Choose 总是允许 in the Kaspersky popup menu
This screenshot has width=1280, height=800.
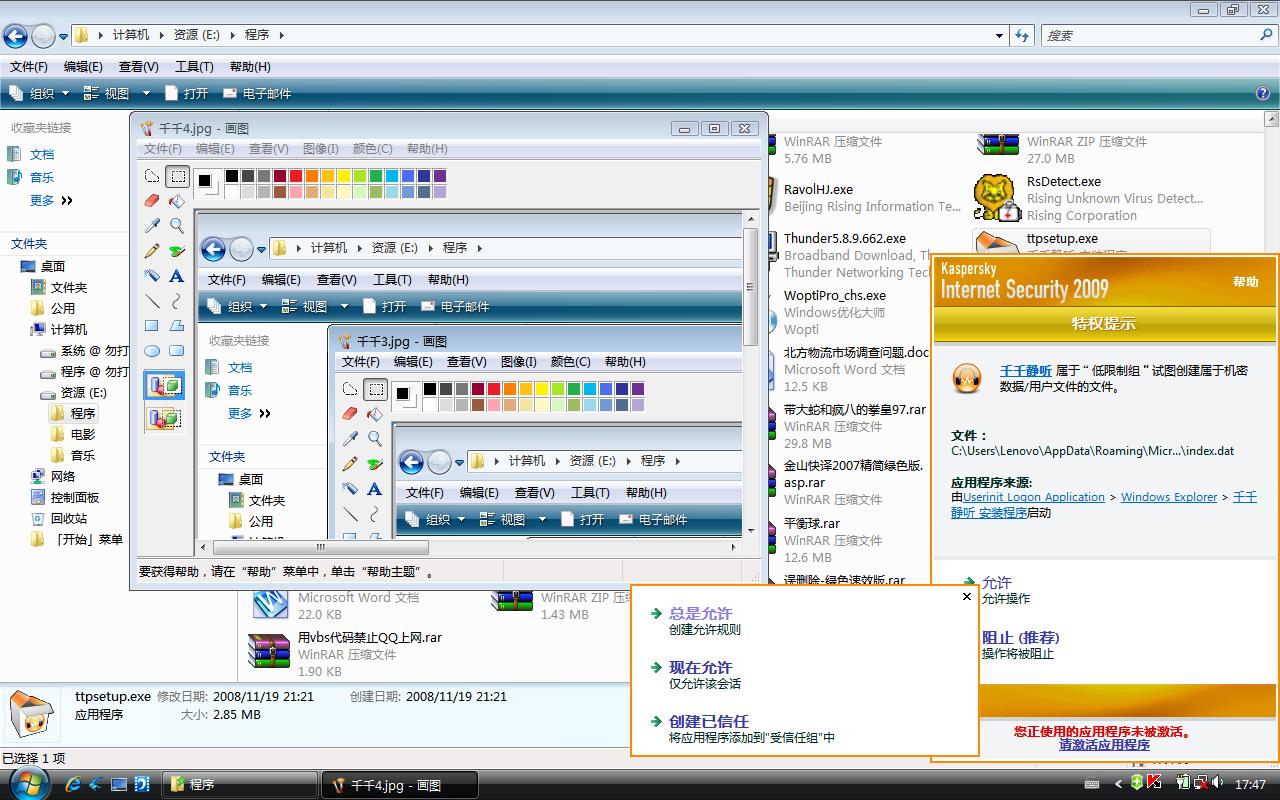[701, 613]
